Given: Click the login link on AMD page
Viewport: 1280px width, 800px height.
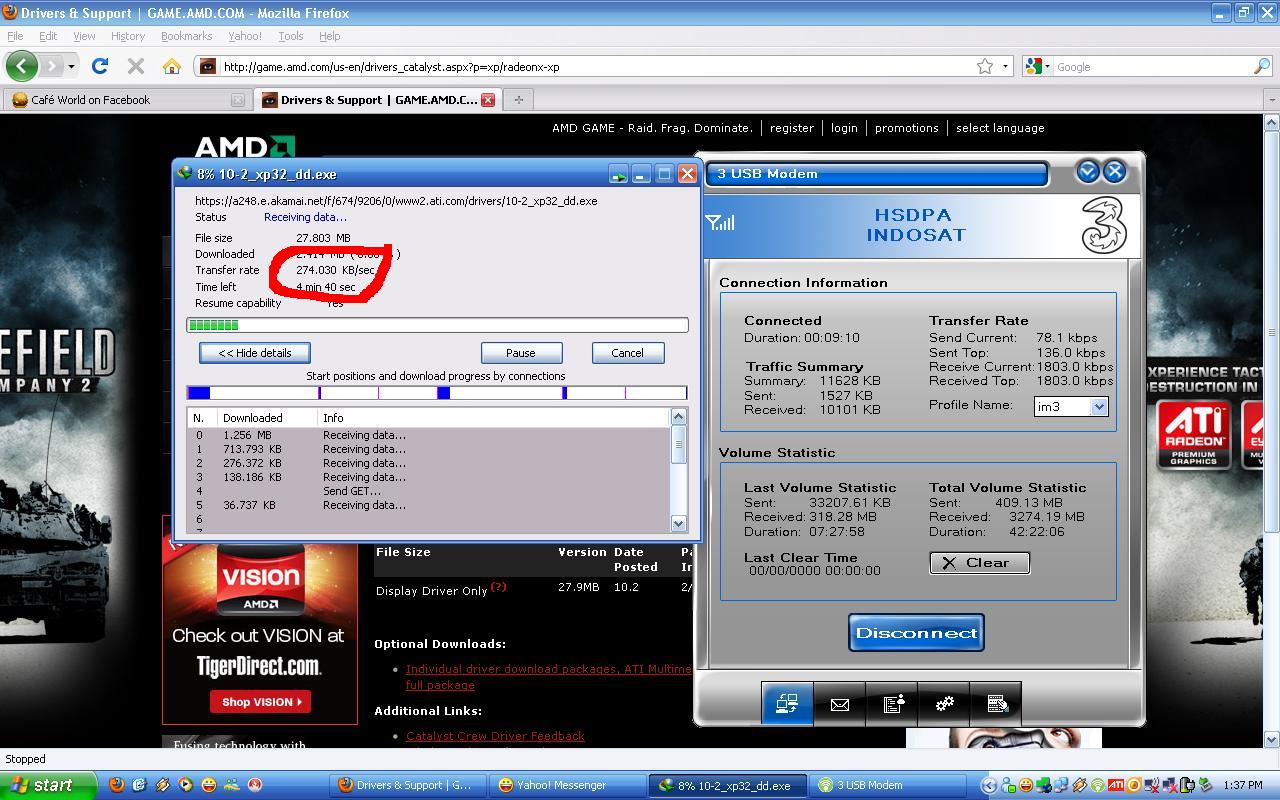Looking at the screenshot, I should point(844,128).
